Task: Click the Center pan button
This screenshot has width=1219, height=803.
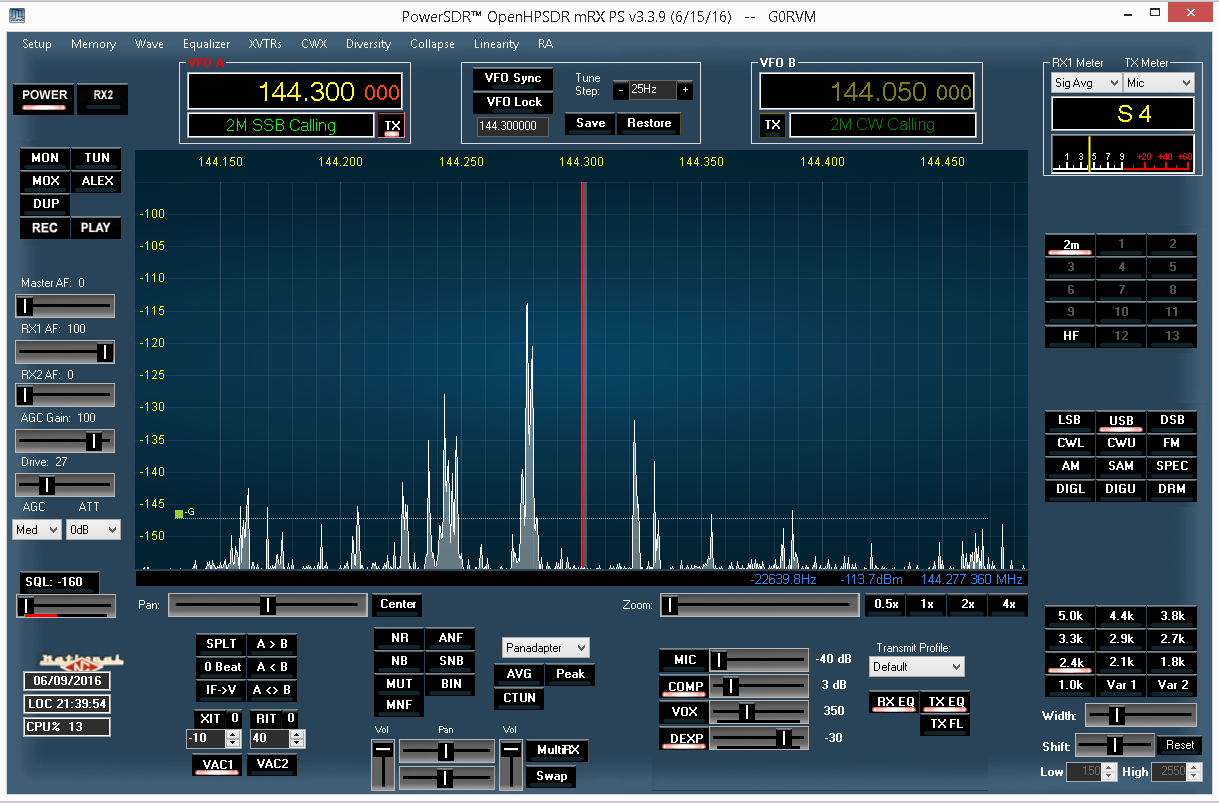Action: click(398, 605)
